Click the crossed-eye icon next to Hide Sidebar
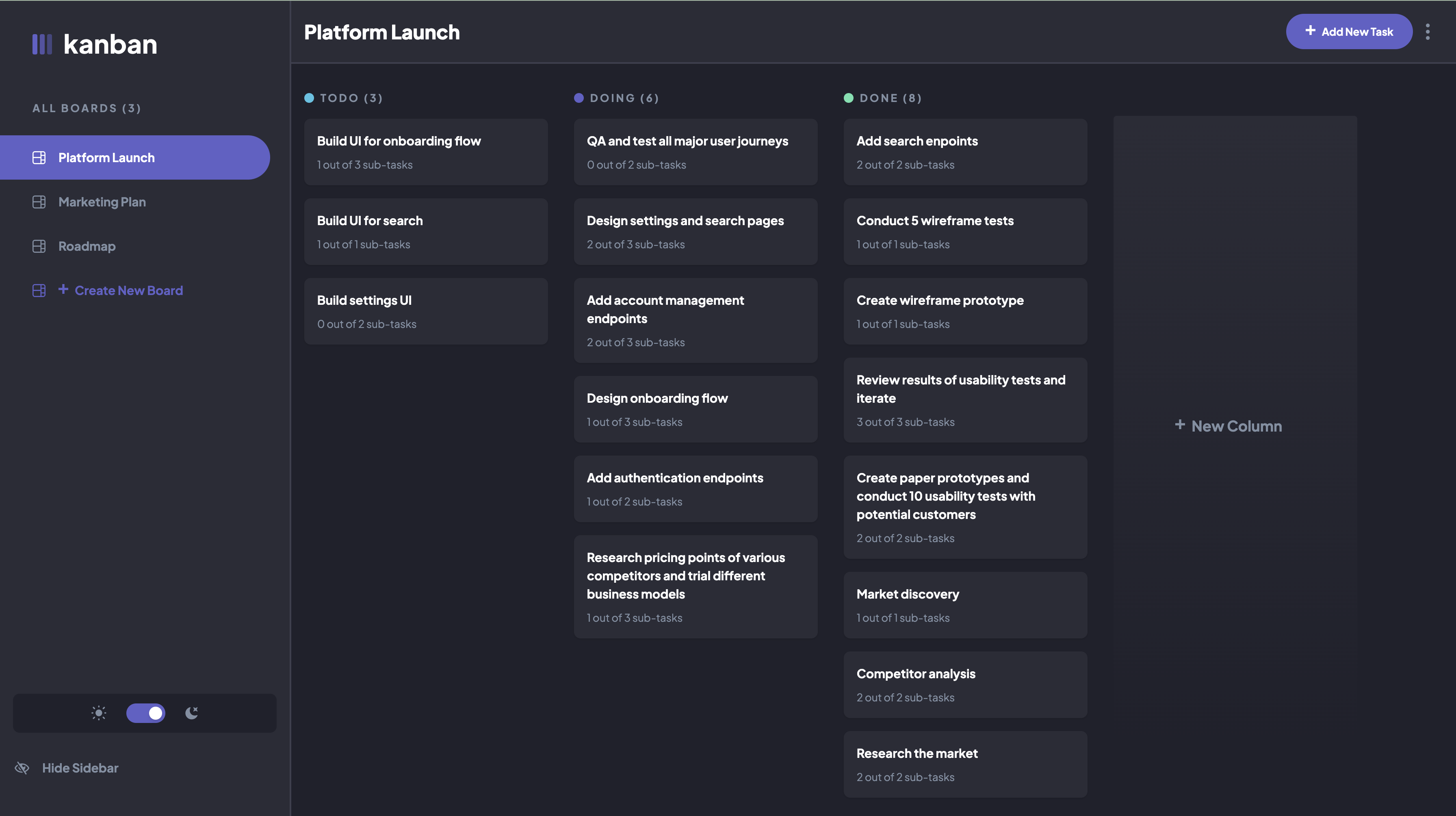The height and width of the screenshot is (816, 1456). [x=22, y=768]
